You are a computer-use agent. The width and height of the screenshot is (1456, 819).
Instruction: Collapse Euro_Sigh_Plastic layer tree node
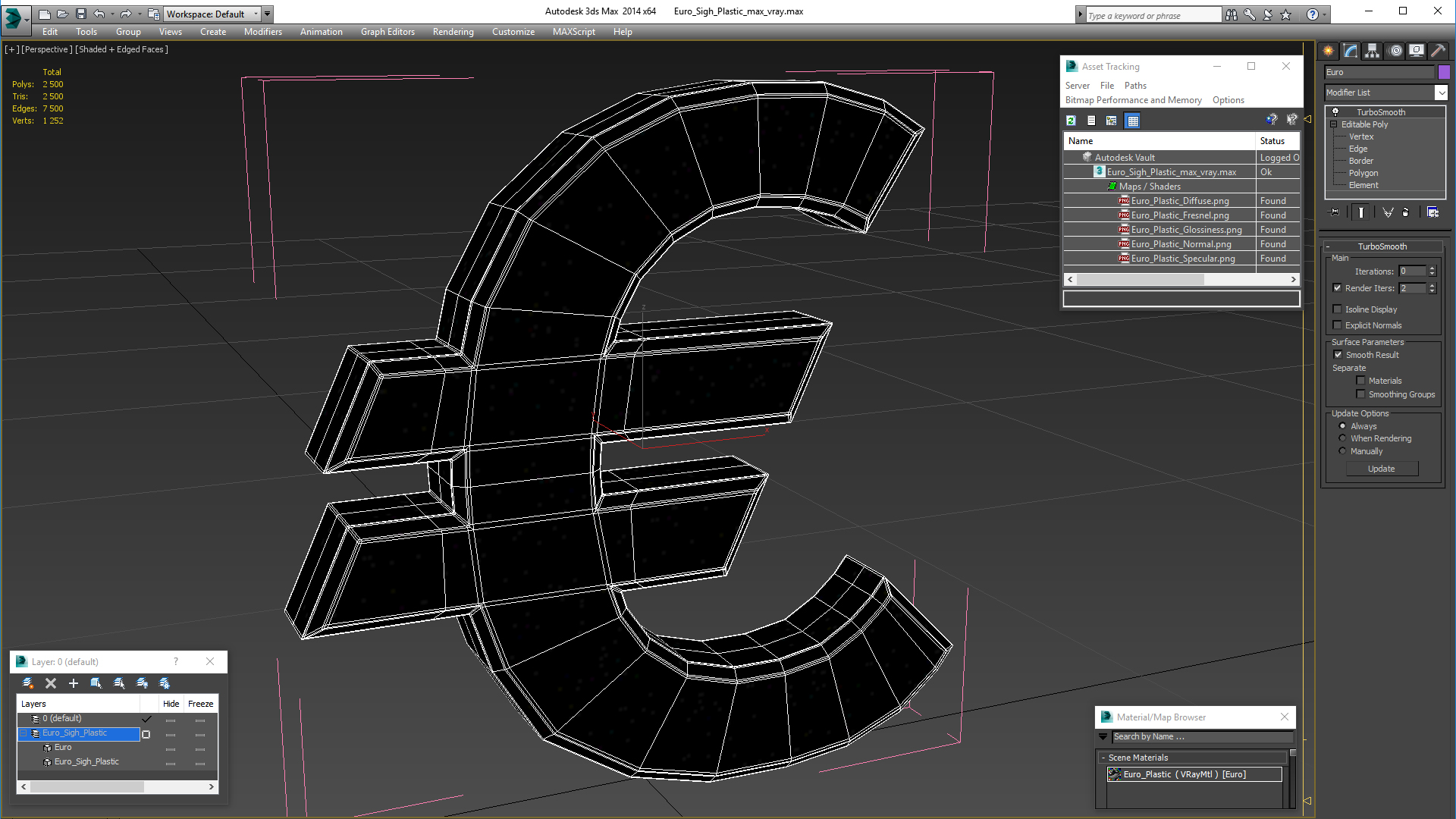point(24,733)
